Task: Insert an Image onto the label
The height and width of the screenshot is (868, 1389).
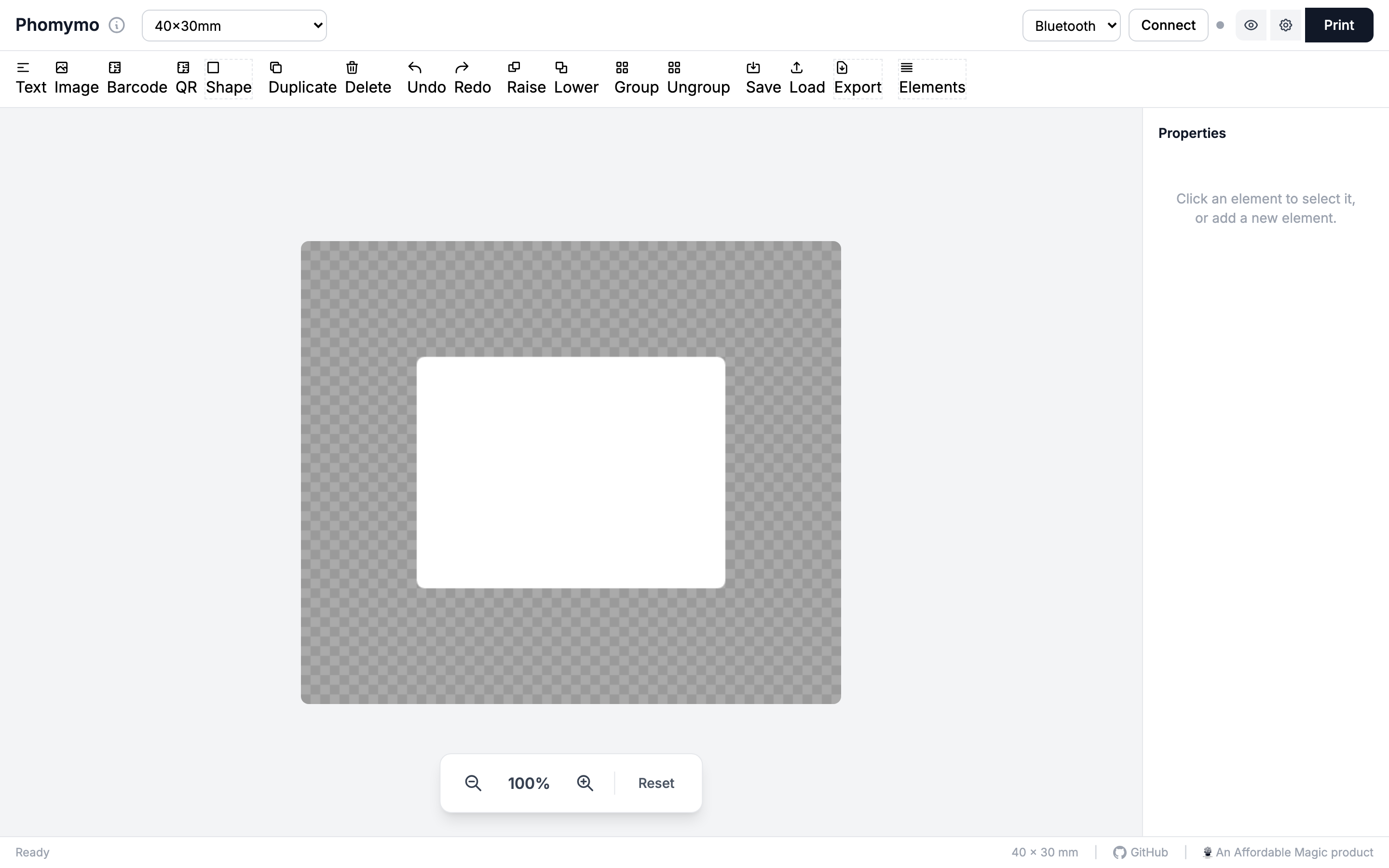Action: pos(76,79)
